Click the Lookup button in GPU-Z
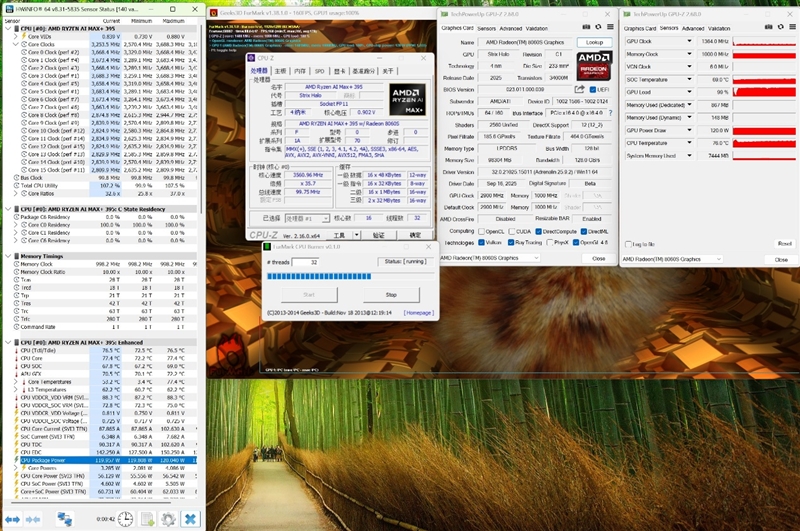The width and height of the screenshot is (800, 531). point(594,43)
